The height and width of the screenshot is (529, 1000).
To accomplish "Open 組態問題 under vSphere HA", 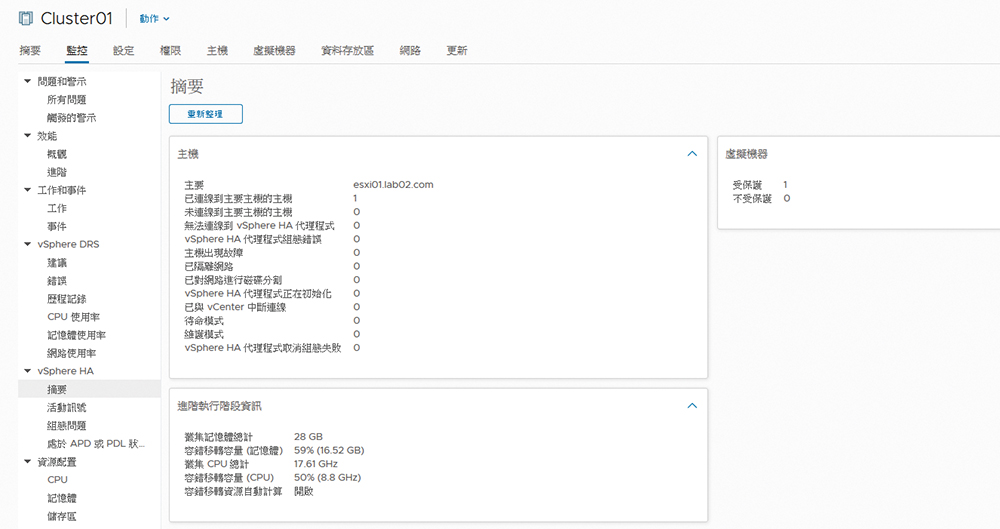I will [x=66, y=426].
